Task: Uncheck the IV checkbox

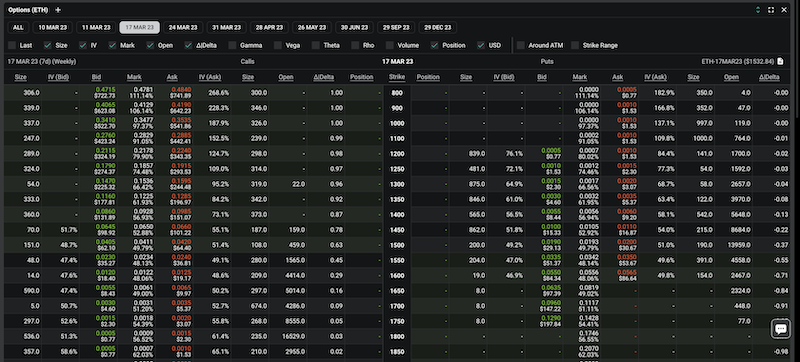Action: (x=83, y=45)
